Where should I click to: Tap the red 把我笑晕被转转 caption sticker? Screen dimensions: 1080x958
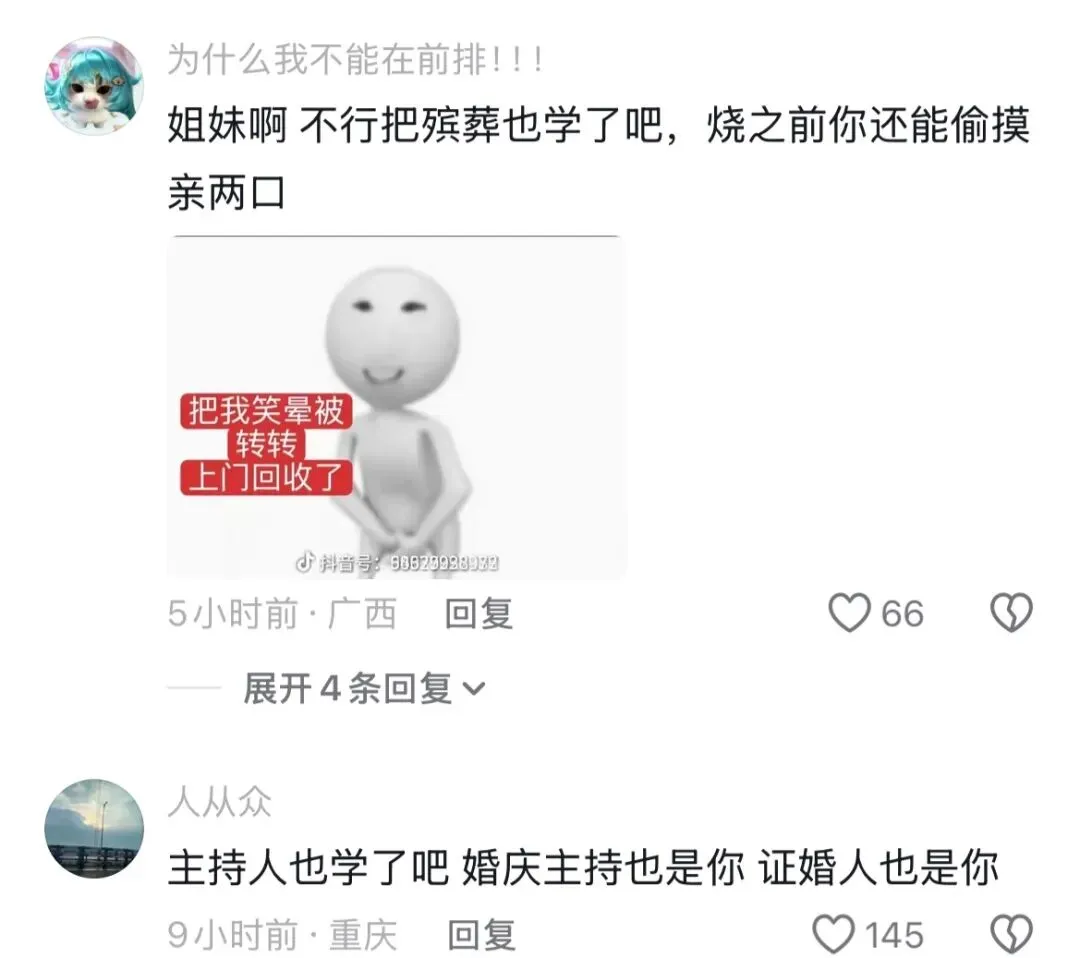(266, 444)
